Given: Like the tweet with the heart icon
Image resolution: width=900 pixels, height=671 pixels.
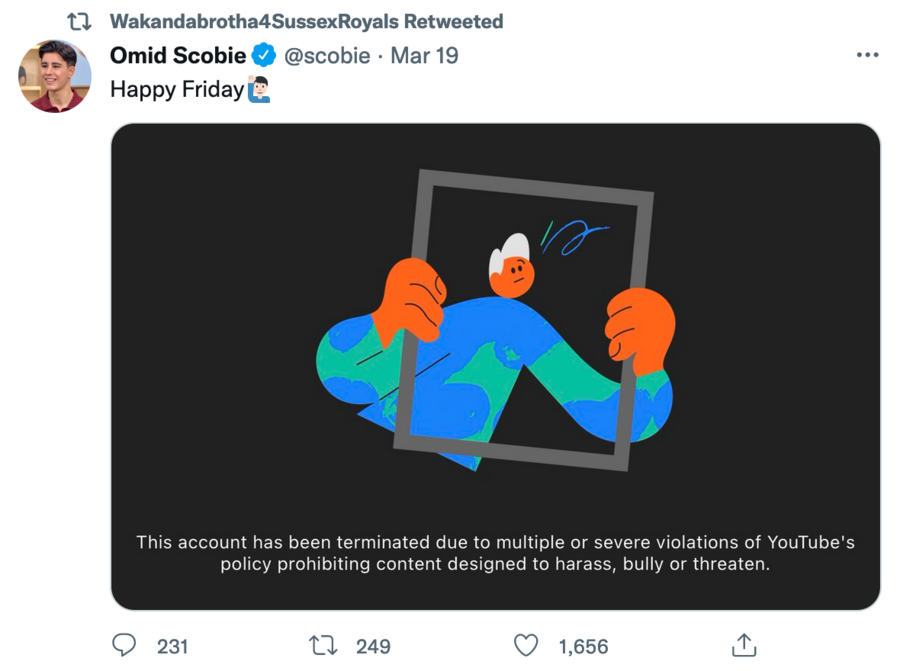Looking at the screenshot, I should coord(525,645).
